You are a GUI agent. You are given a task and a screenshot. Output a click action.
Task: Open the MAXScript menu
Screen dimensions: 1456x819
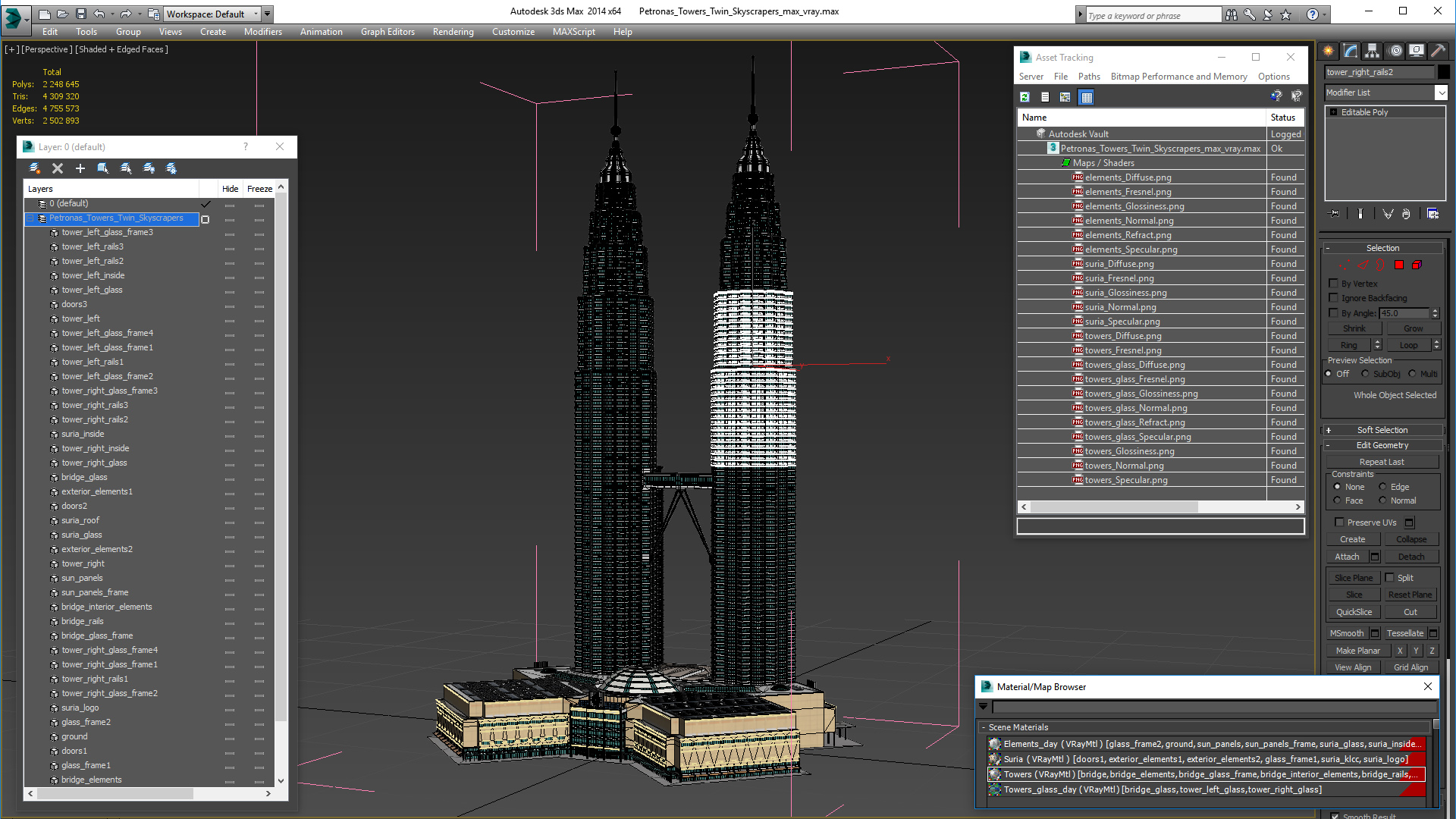574,32
